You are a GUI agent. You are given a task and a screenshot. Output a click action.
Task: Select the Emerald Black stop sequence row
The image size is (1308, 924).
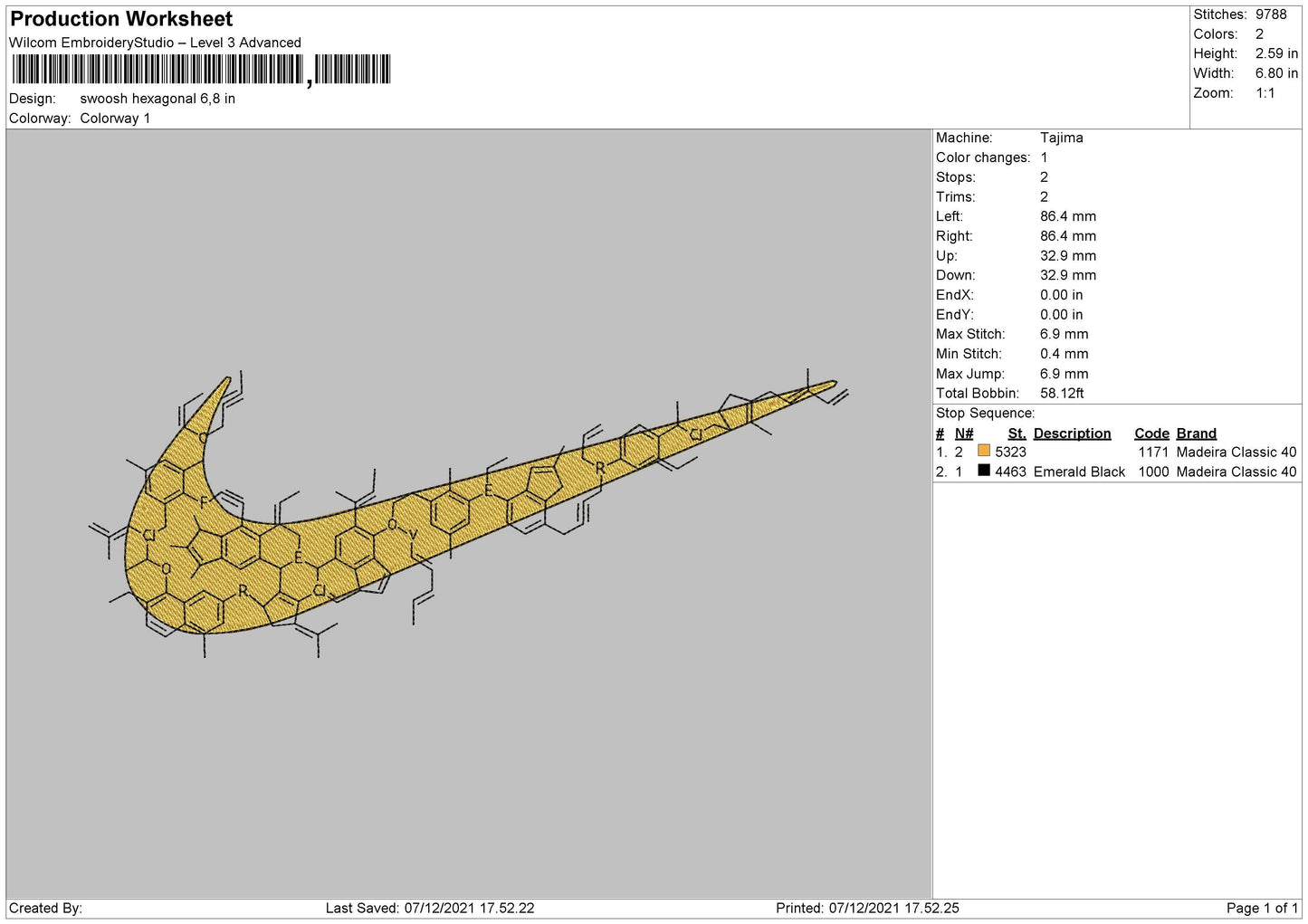tap(1116, 472)
